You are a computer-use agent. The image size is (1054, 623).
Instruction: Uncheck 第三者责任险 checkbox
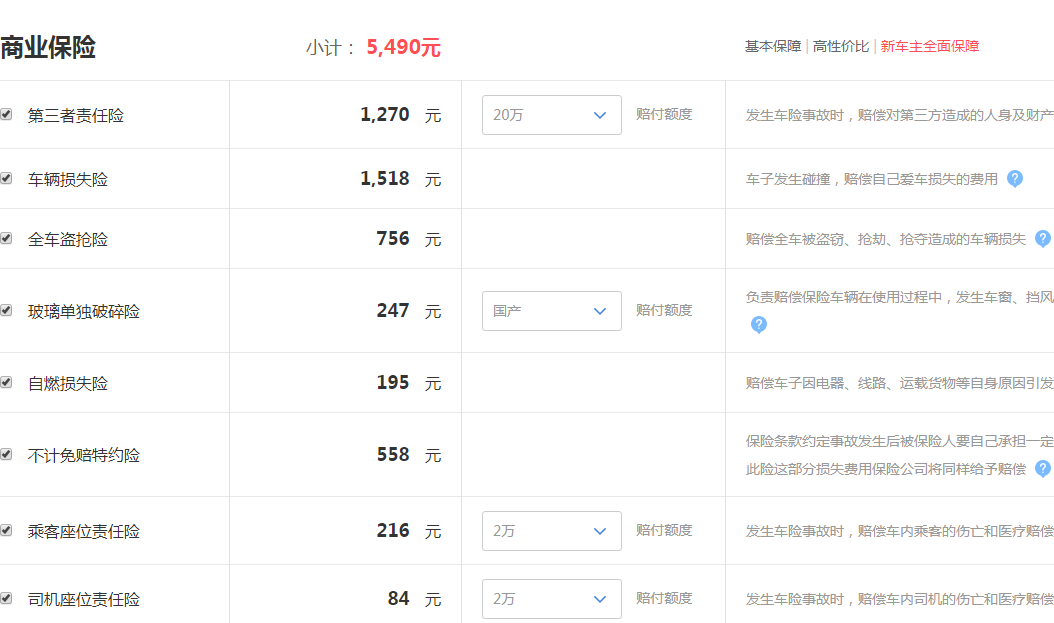point(6,114)
